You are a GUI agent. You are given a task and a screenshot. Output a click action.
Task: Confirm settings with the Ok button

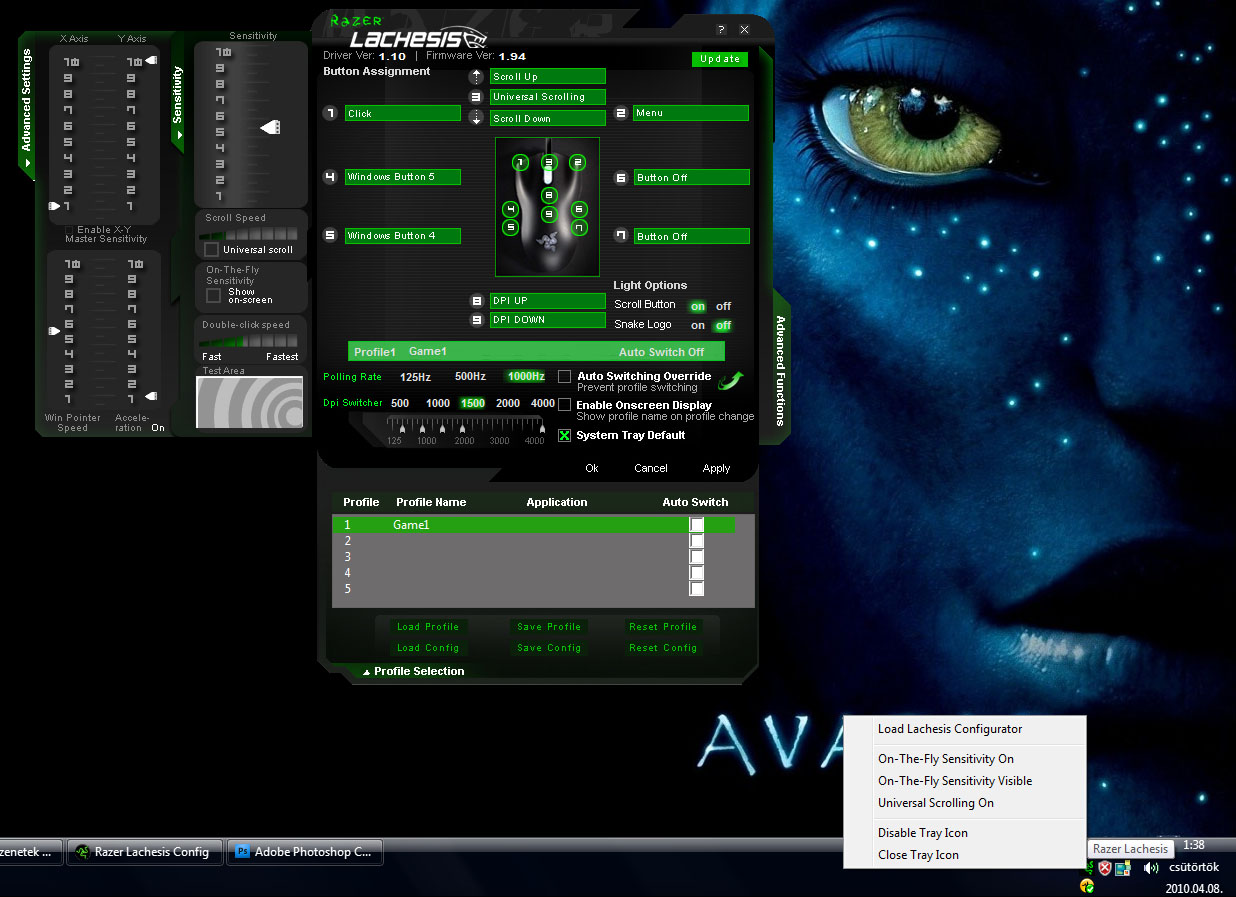click(592, 468)
